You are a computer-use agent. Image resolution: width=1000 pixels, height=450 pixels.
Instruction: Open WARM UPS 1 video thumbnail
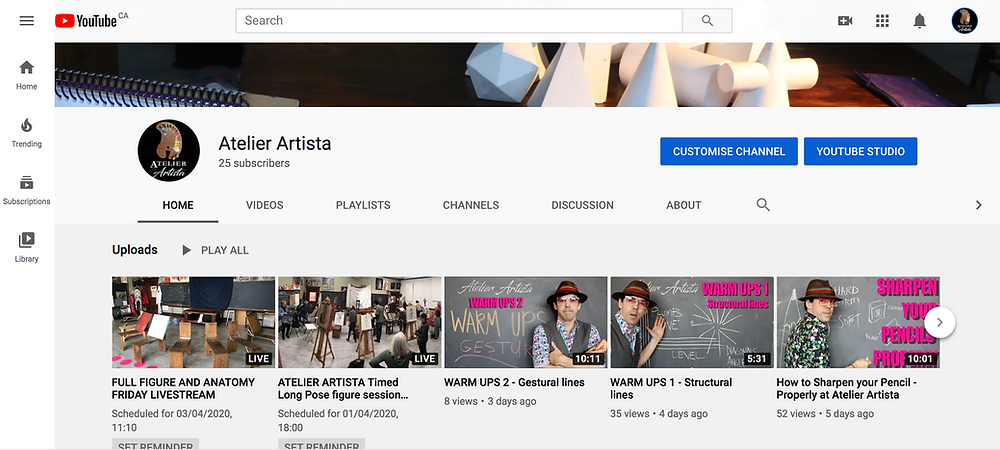[692, 323]
